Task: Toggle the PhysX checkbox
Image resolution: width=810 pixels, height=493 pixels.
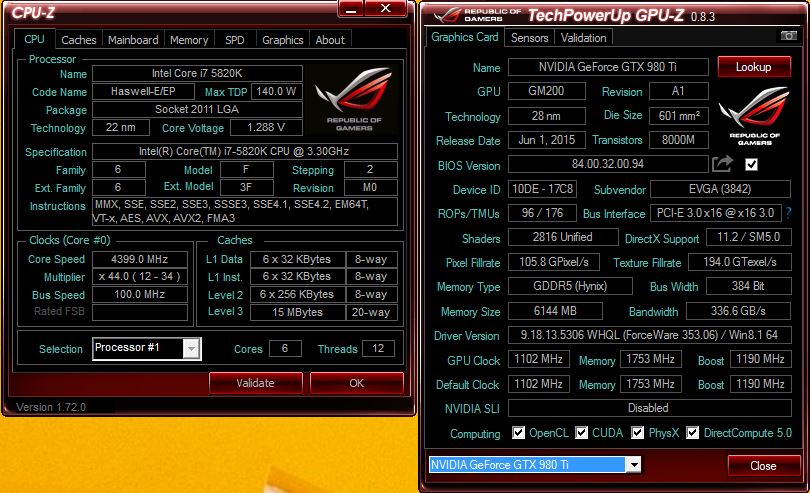Action: (x=637, y=433)
